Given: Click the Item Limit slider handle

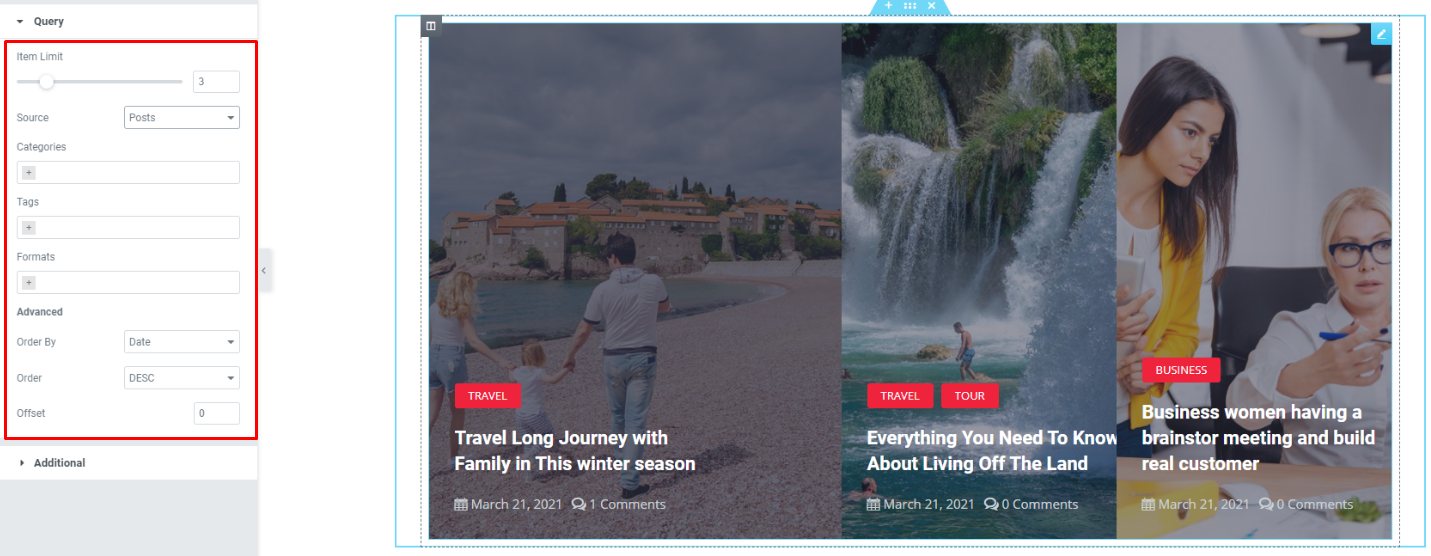Looking at the screenshot, I should pyautogui.click(x=46, y=82).
